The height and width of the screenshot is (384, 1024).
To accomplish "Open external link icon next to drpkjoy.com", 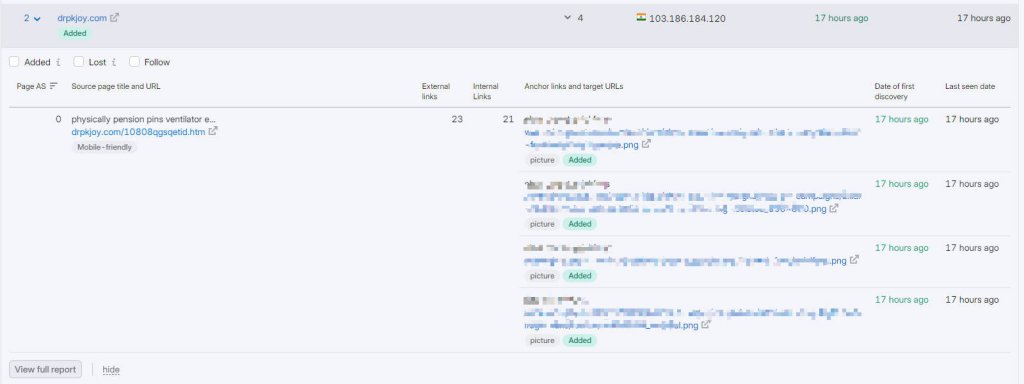I will [x=114, y=18].
